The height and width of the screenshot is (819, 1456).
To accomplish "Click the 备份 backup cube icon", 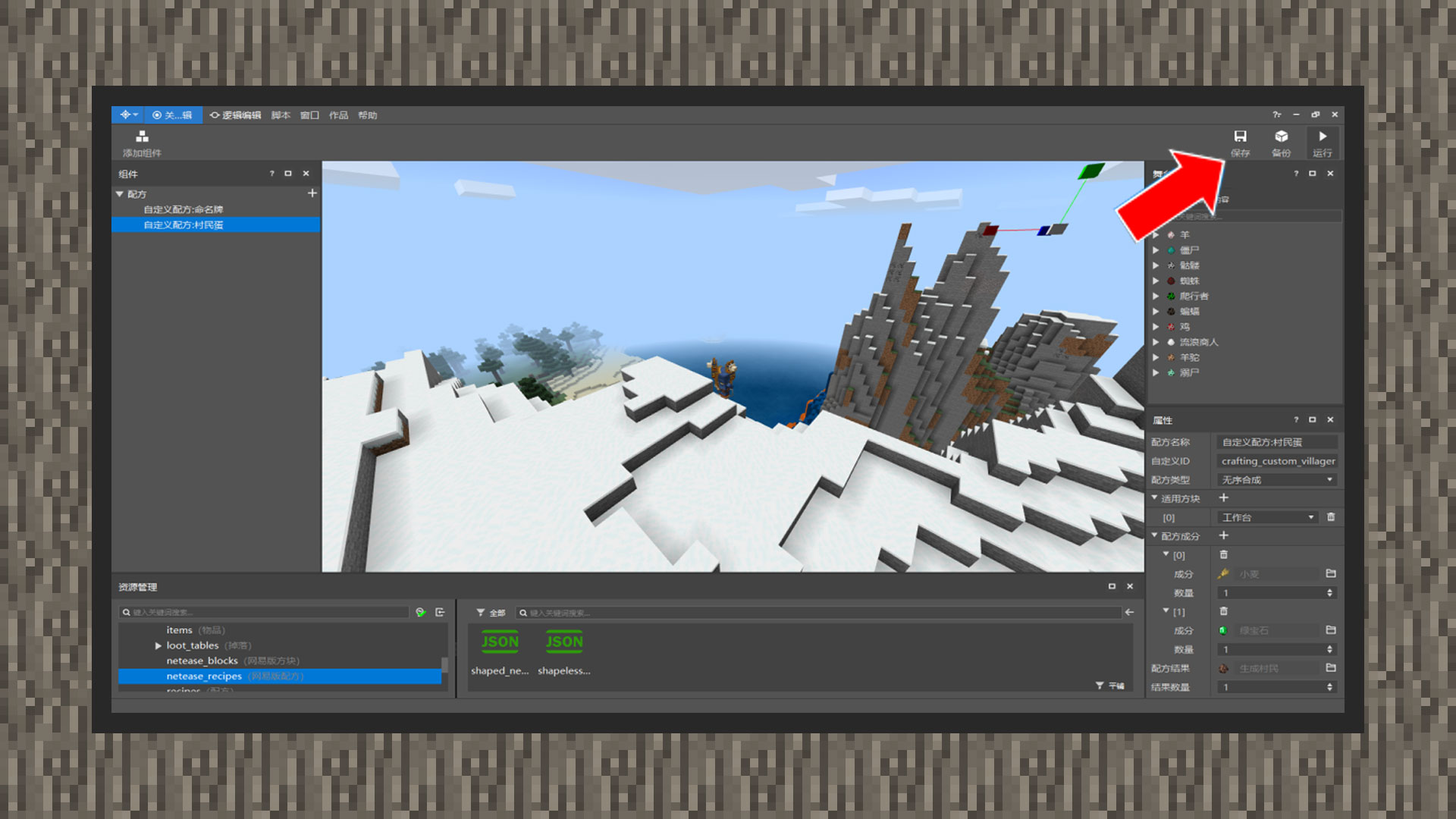I will point(1281,137).
